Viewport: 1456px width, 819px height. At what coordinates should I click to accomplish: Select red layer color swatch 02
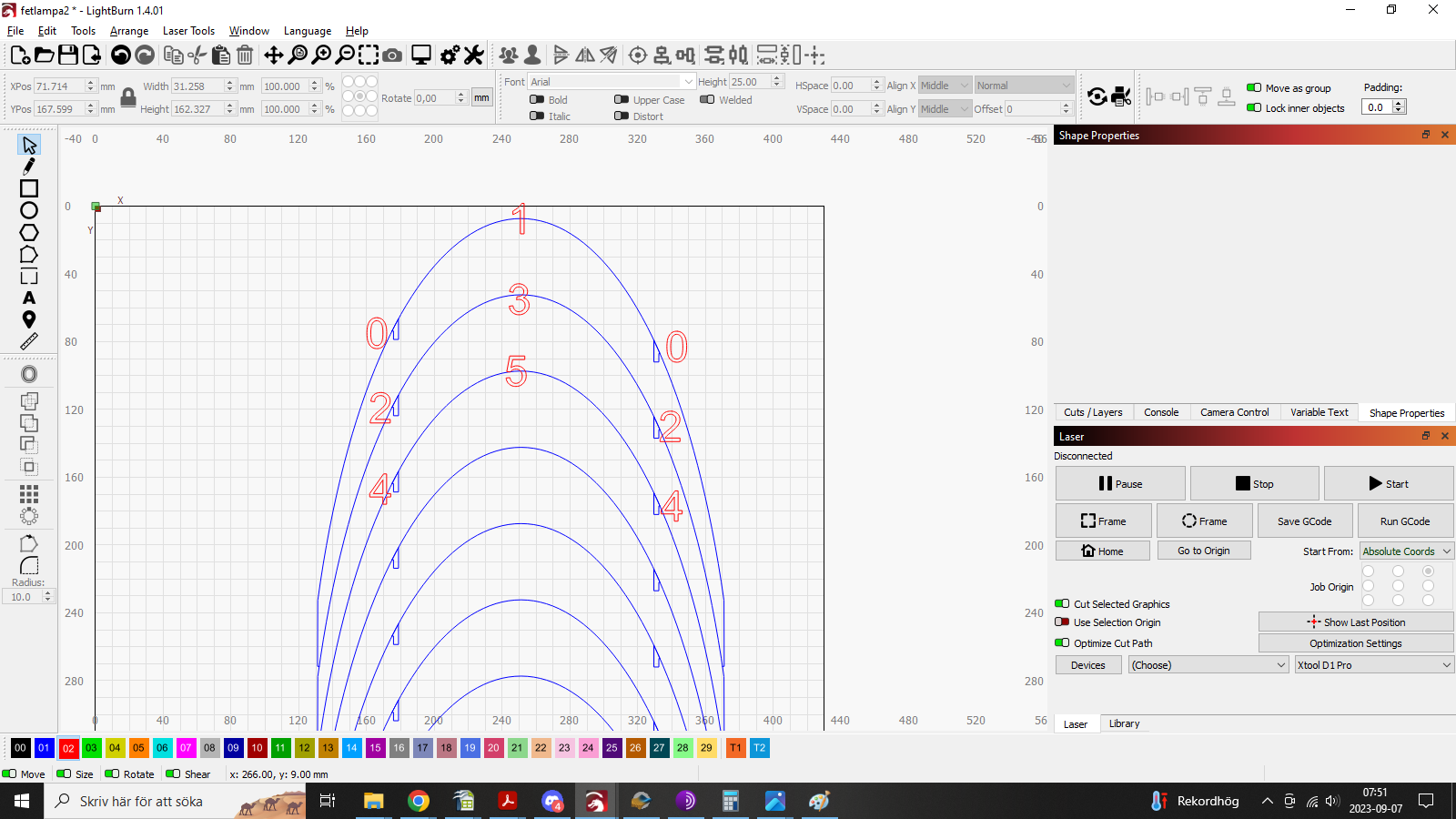pos(68,748)
